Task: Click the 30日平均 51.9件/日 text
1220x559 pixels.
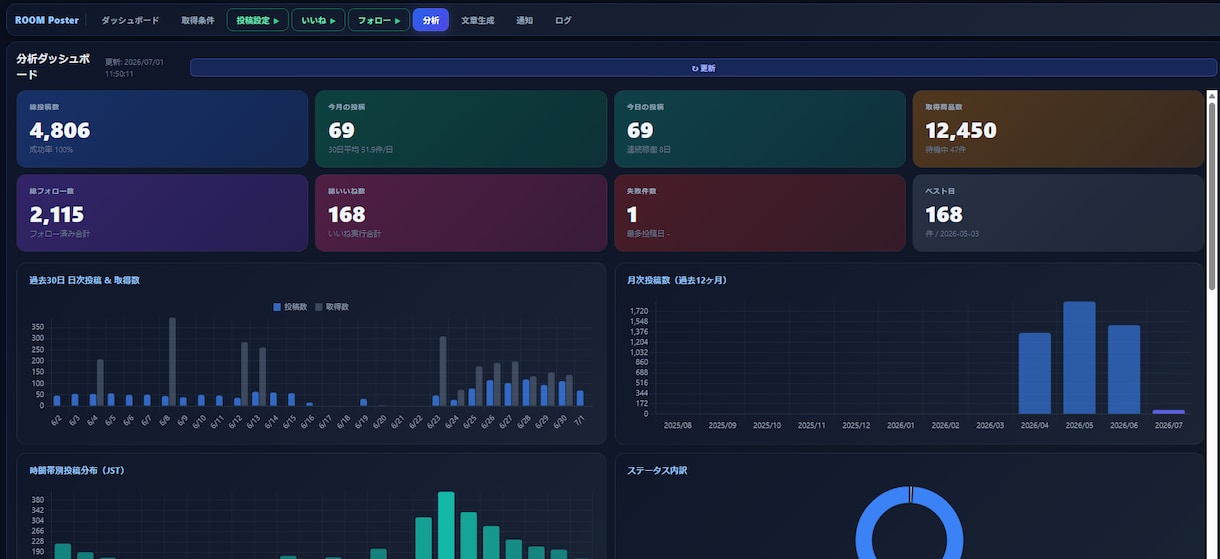Action: [361, 150]
